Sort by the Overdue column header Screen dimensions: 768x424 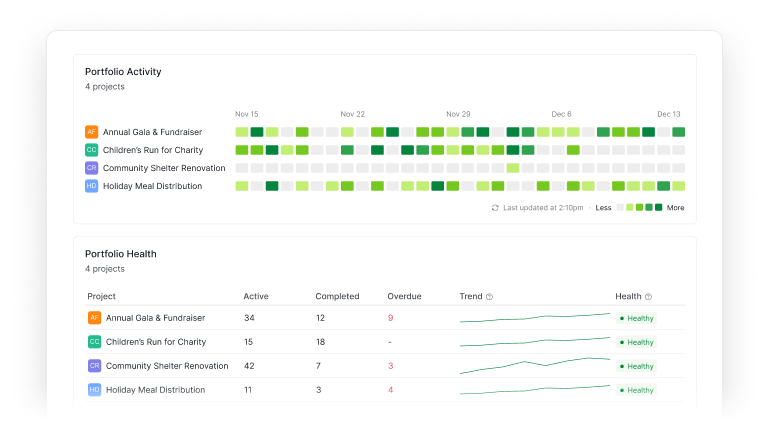pos(405,296)
